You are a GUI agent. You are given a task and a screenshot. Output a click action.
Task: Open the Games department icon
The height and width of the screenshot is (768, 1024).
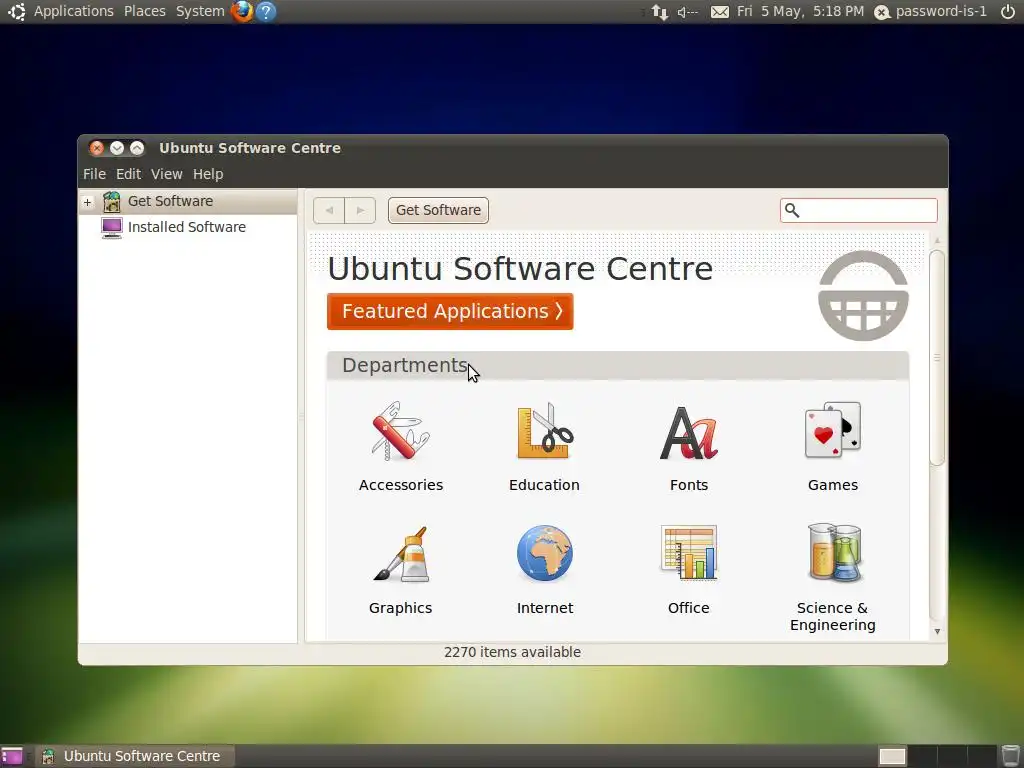(x=833, y=430)
